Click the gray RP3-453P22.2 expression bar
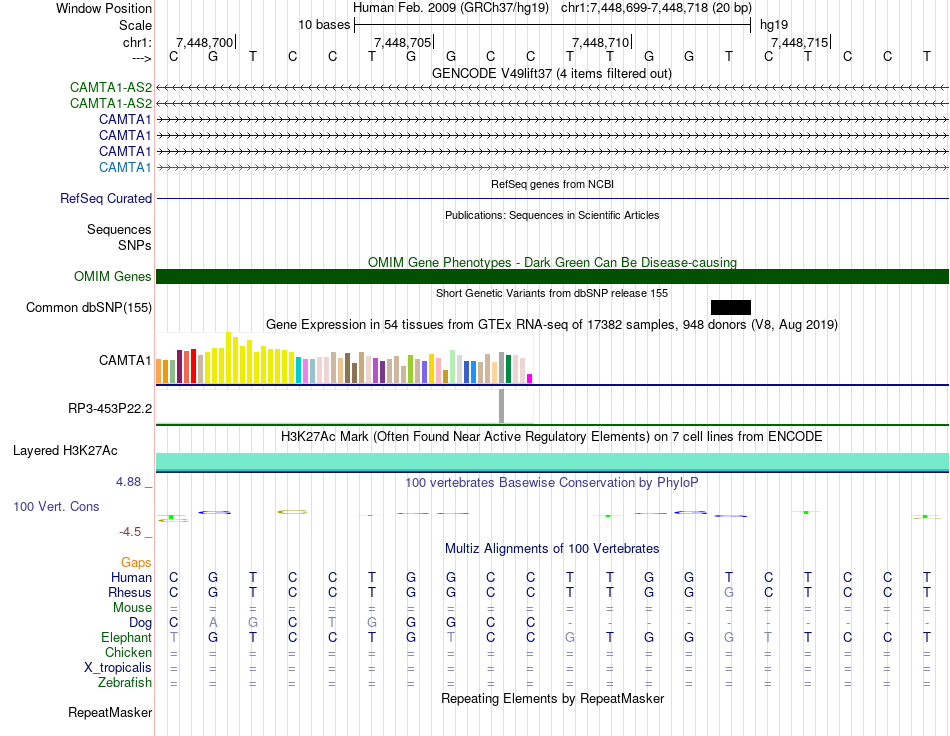This screenshot has width=950, height=736. click(x=501, y=406)
